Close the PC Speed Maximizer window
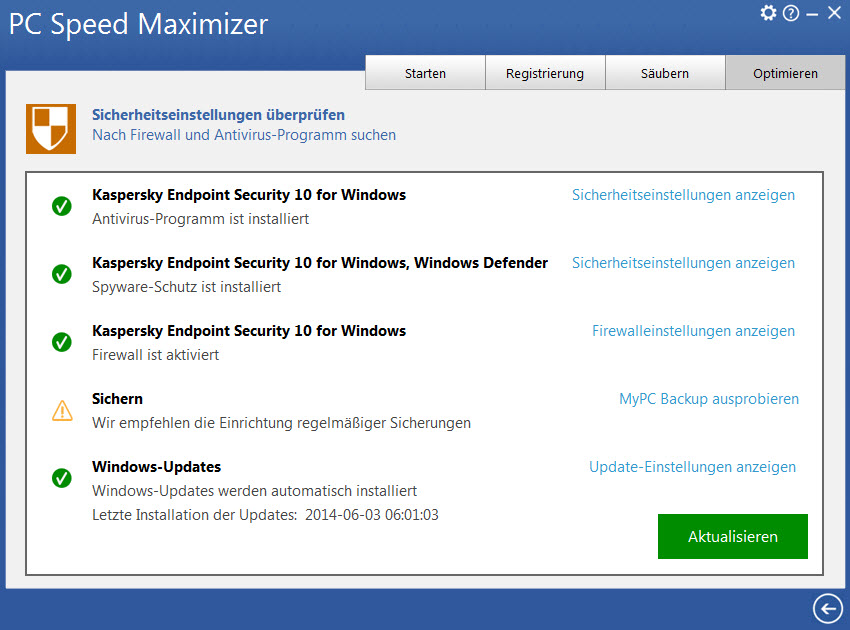Viewport: 850px width, 630px height. (834, 13)
